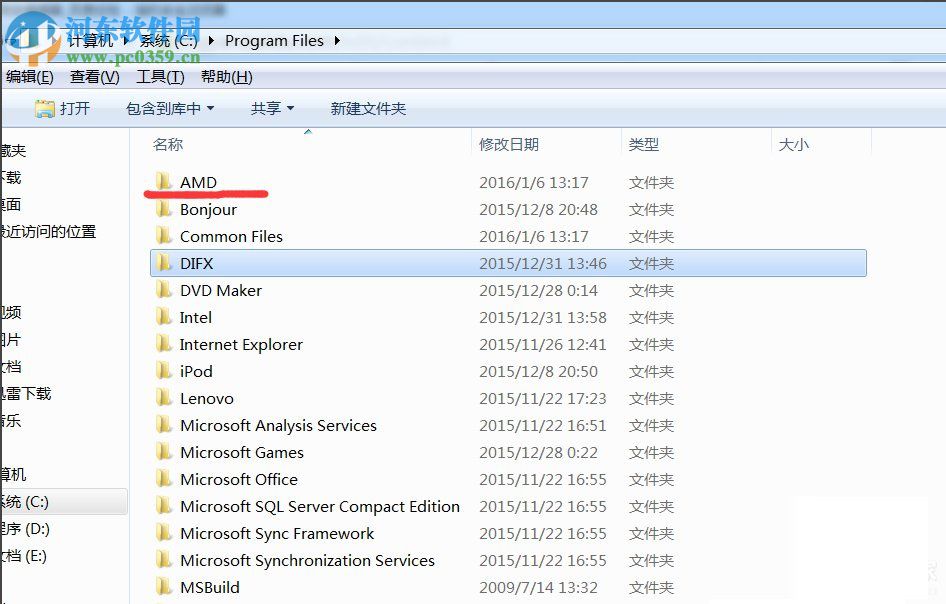The image size is (946, 604).
Task: Expand the 共享 dropdown menu
Action: click(271, 108)
